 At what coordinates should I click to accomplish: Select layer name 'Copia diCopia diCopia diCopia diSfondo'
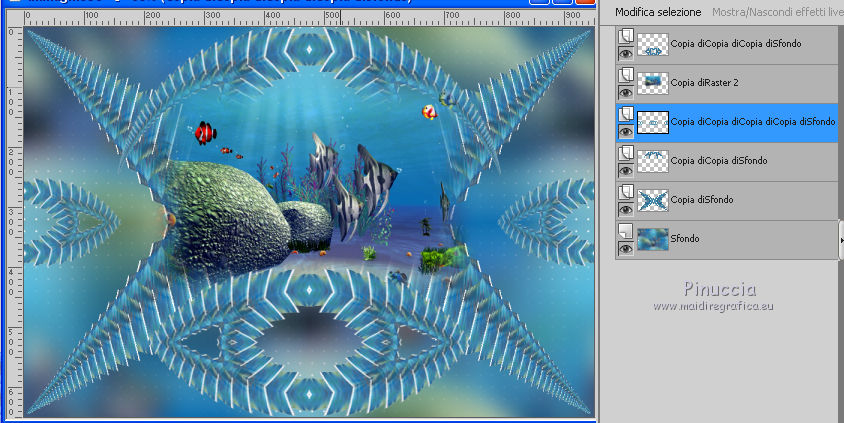tap(753, 122)
